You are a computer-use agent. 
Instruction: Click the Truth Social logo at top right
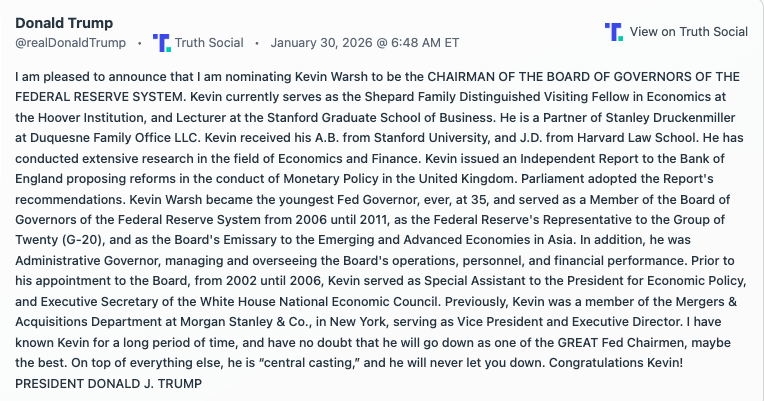pos(614,32)
